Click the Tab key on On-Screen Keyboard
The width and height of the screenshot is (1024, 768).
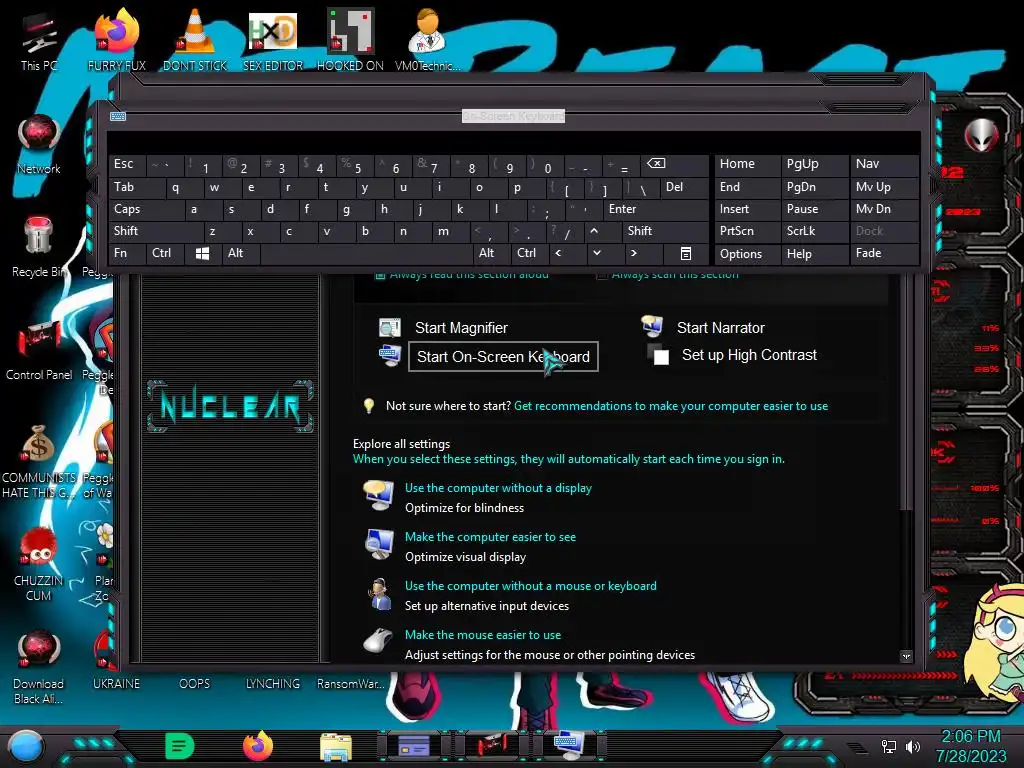pyautogui.click(x=136, y=187)
